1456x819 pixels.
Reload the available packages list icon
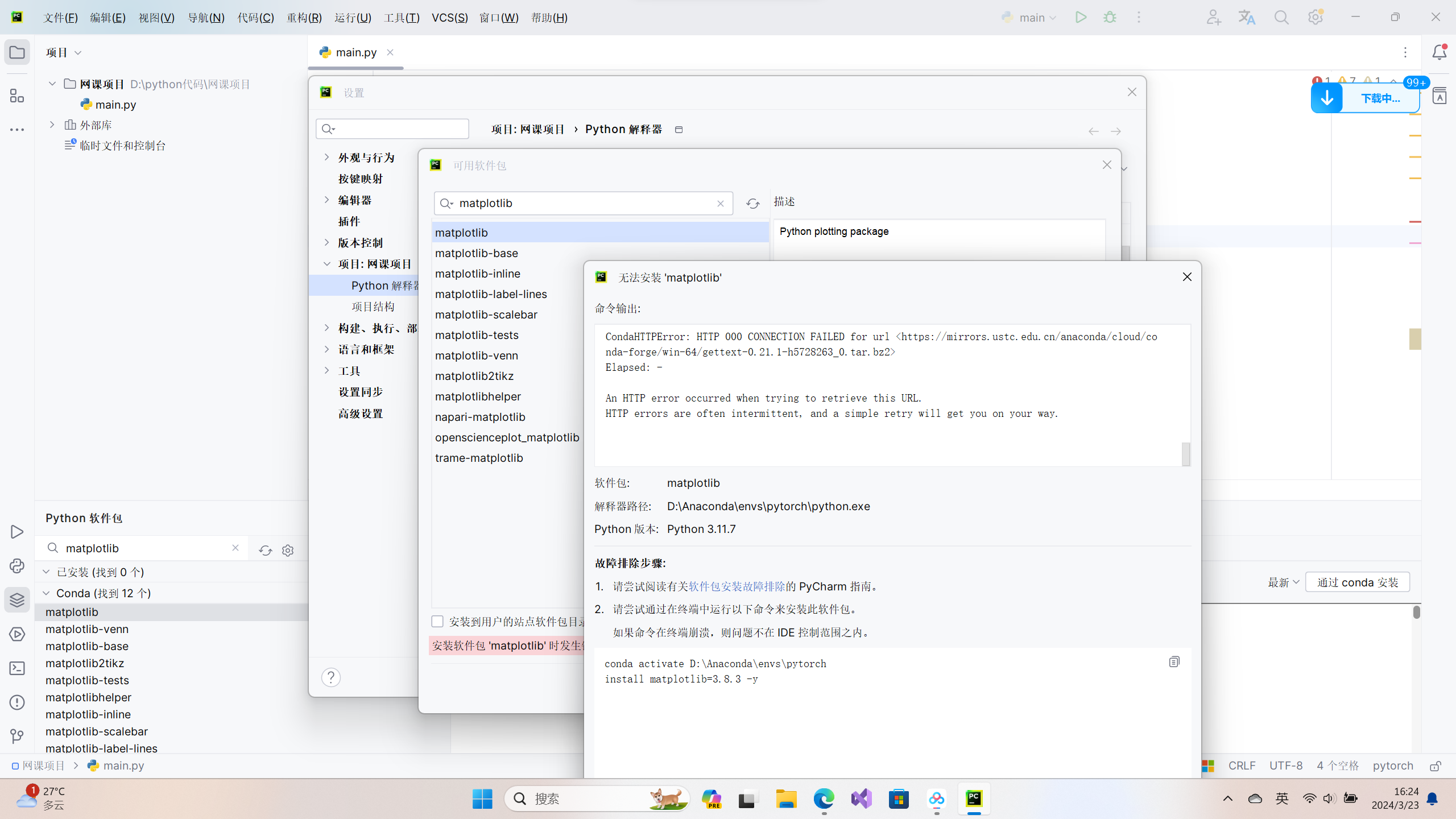coord(752,204)
